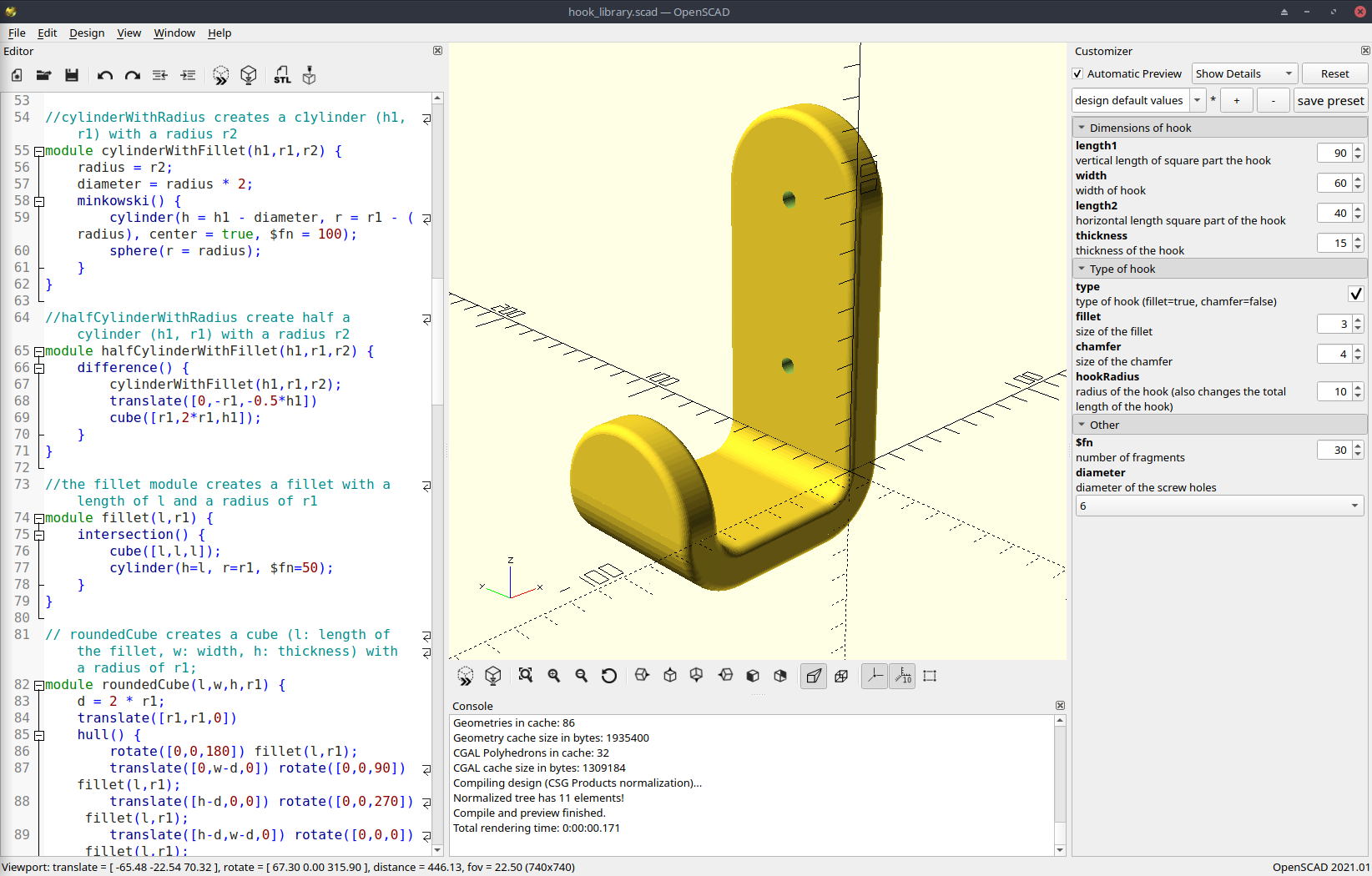Open the Show Details dropdown
This screenshot has height=876, width=1372.
click(x=1244, y=74)
